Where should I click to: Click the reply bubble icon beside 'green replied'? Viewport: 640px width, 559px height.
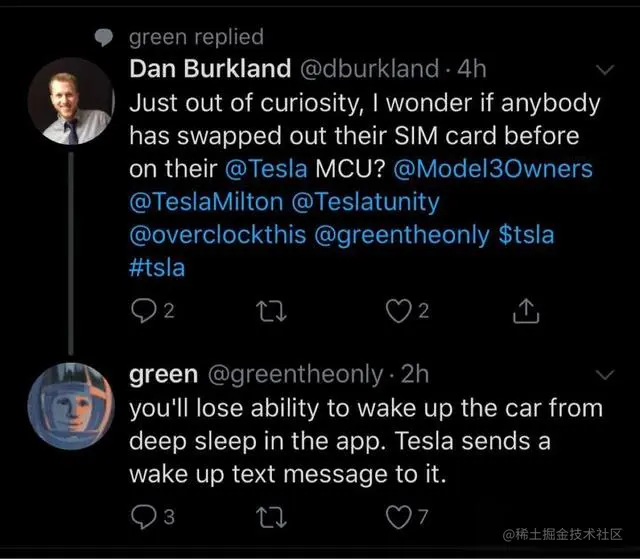(103, 38)
